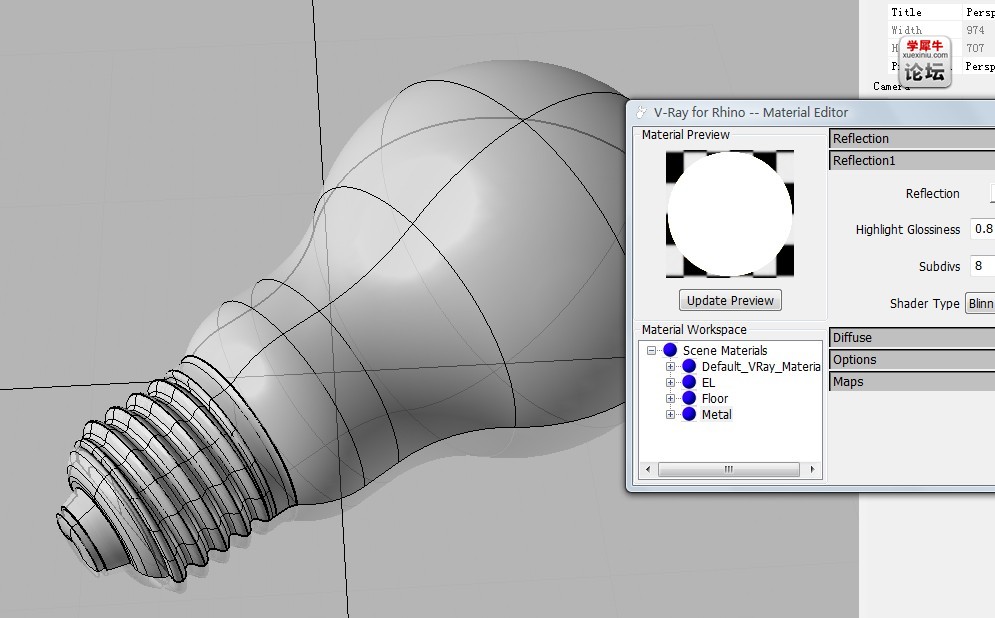The width and height of the screenshot is (995, 618).
Task: Expand the Floor material node
Action: click(670, 398)
